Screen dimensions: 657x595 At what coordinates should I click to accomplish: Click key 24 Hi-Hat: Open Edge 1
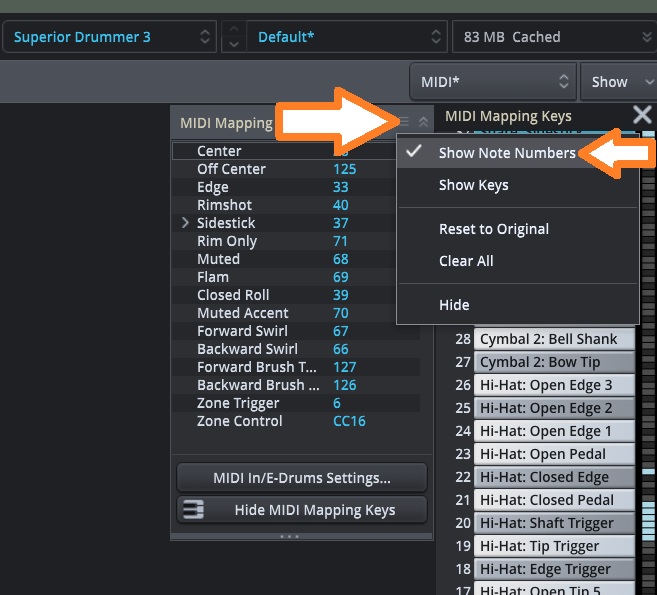coord(554,431)
